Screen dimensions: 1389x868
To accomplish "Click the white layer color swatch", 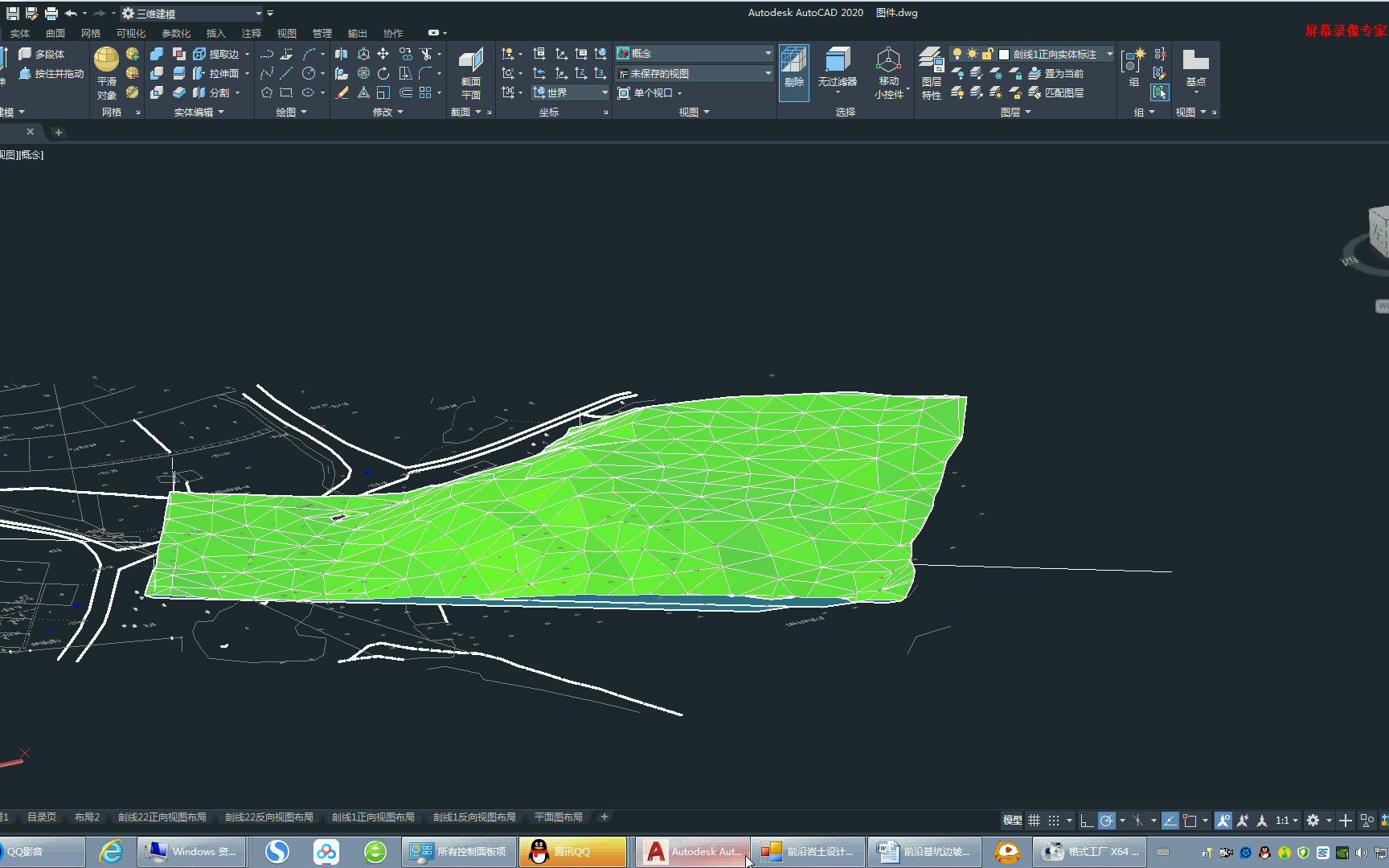I will [x=1004, y=55].
